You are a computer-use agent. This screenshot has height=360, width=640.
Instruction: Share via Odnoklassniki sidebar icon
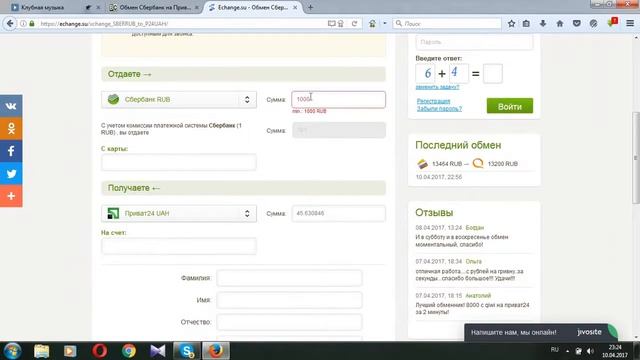[x=11, y=129]
